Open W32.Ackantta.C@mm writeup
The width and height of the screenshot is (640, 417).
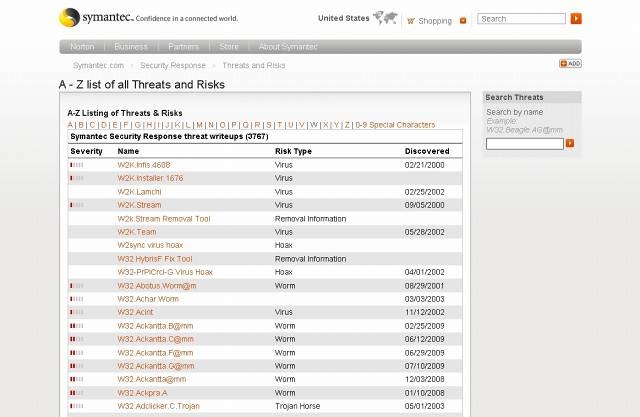(x=156, y=339)
